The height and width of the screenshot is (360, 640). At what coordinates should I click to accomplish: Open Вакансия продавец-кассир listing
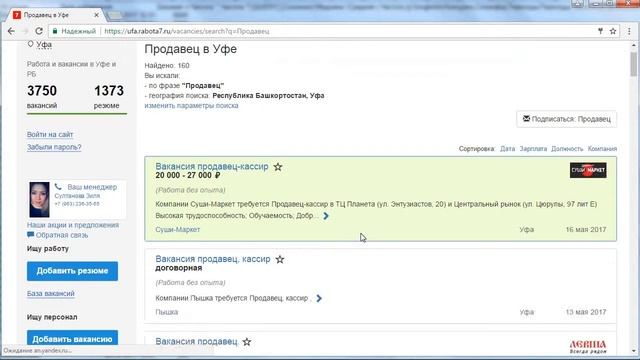pos(212,167)
